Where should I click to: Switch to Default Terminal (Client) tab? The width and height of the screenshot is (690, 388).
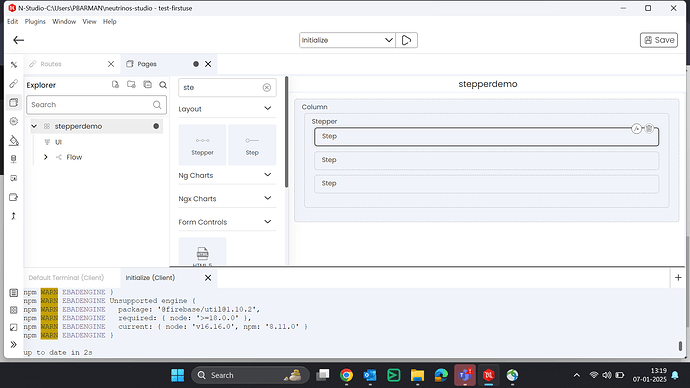(x=66, y=278)
